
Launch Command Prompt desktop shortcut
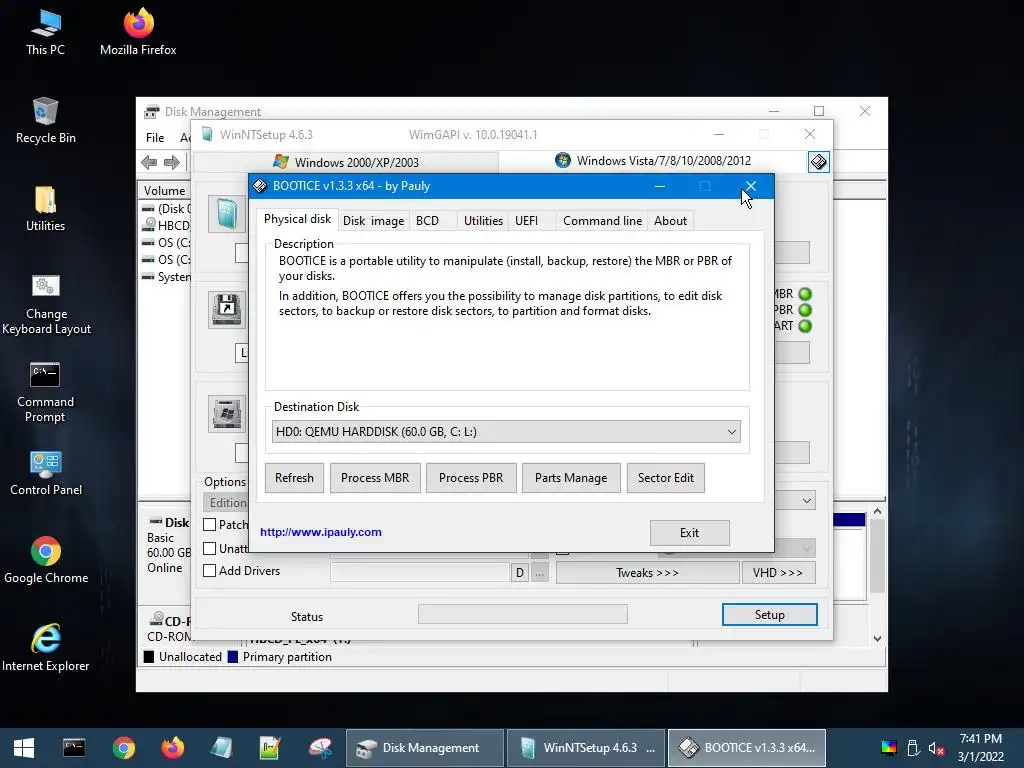tap(45, 392)
